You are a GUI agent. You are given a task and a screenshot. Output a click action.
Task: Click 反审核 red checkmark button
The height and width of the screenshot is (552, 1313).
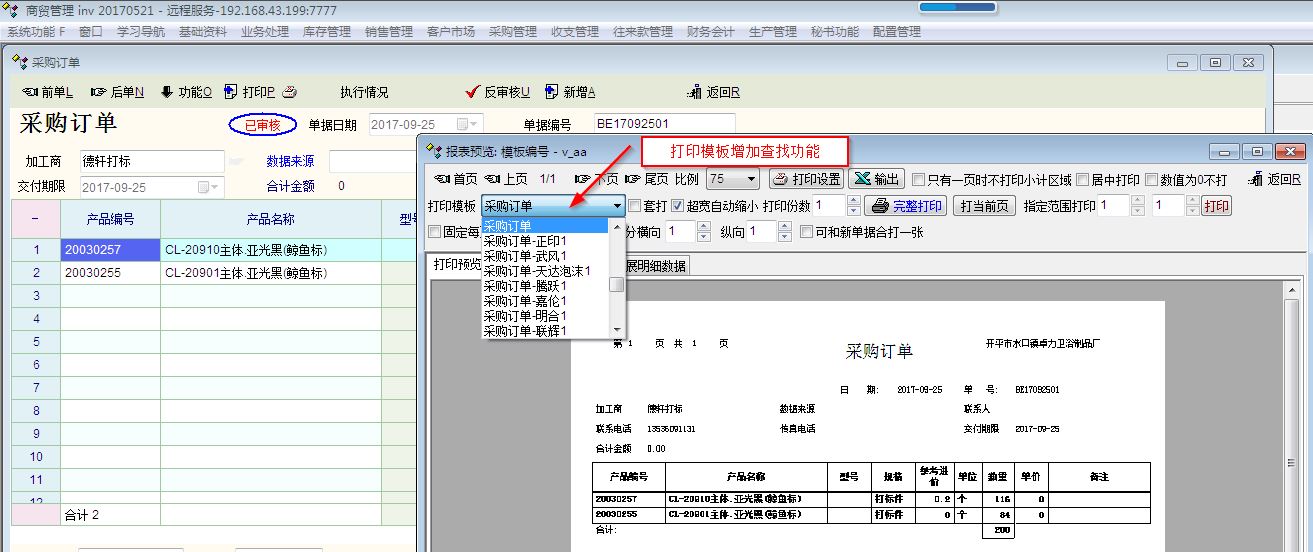click(x=498, y=92)
